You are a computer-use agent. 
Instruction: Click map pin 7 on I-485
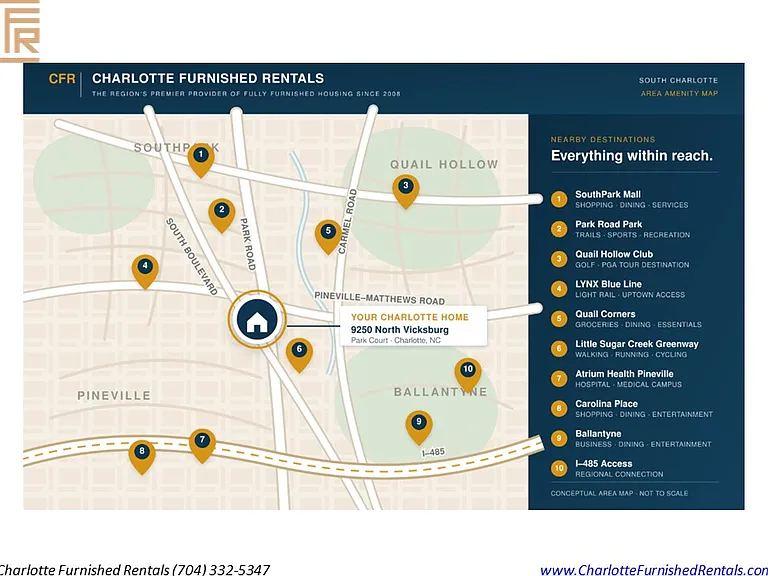(x=202, y=445)
